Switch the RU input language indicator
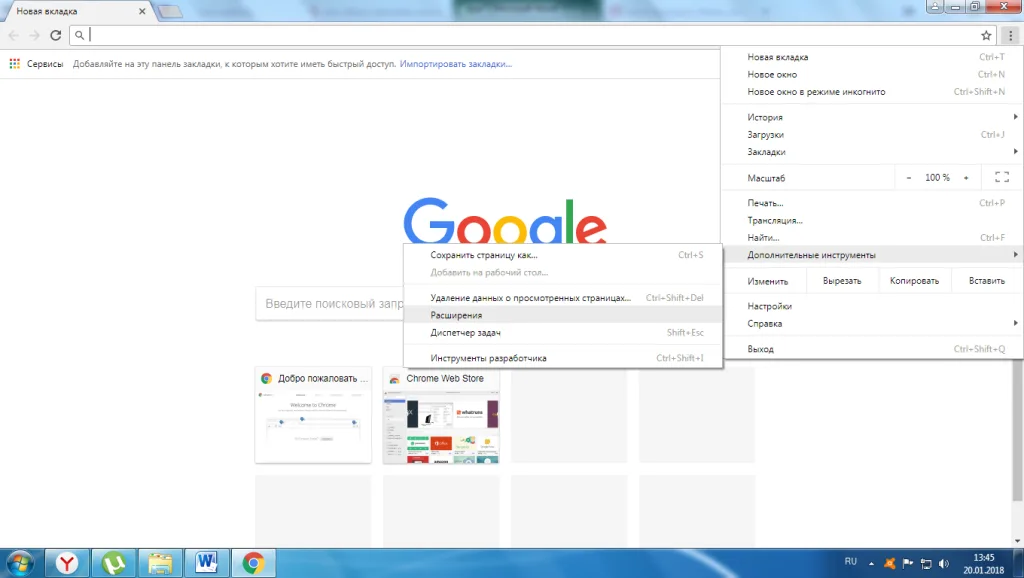This screenshot has height=578, width=1024. 850,562
